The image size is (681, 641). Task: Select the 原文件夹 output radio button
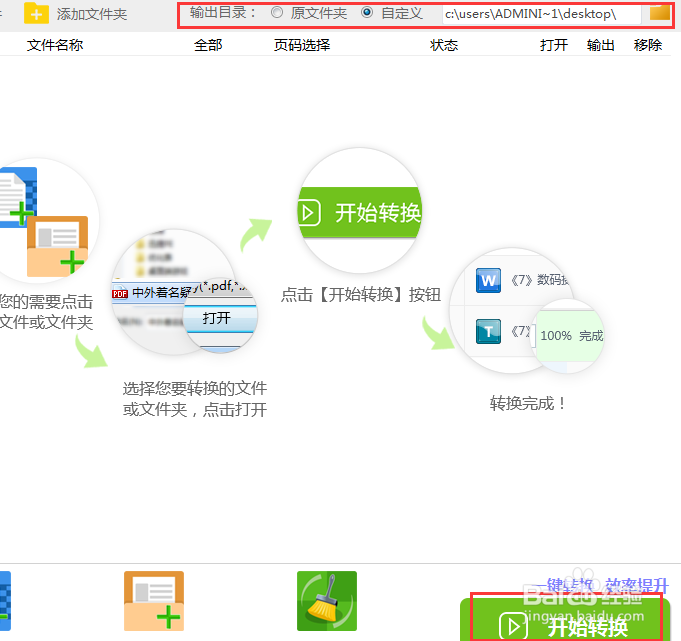[x=277, y=13]
